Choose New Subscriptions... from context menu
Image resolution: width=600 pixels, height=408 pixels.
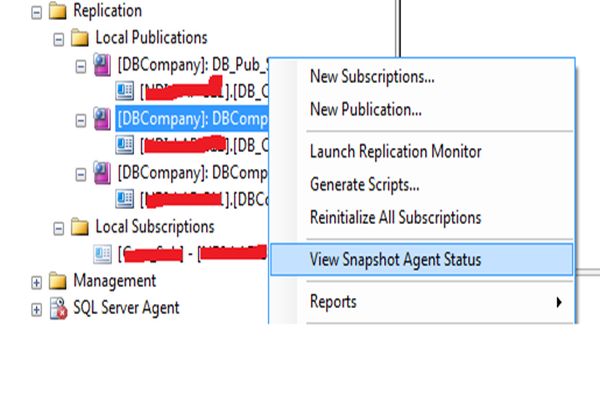422,77
